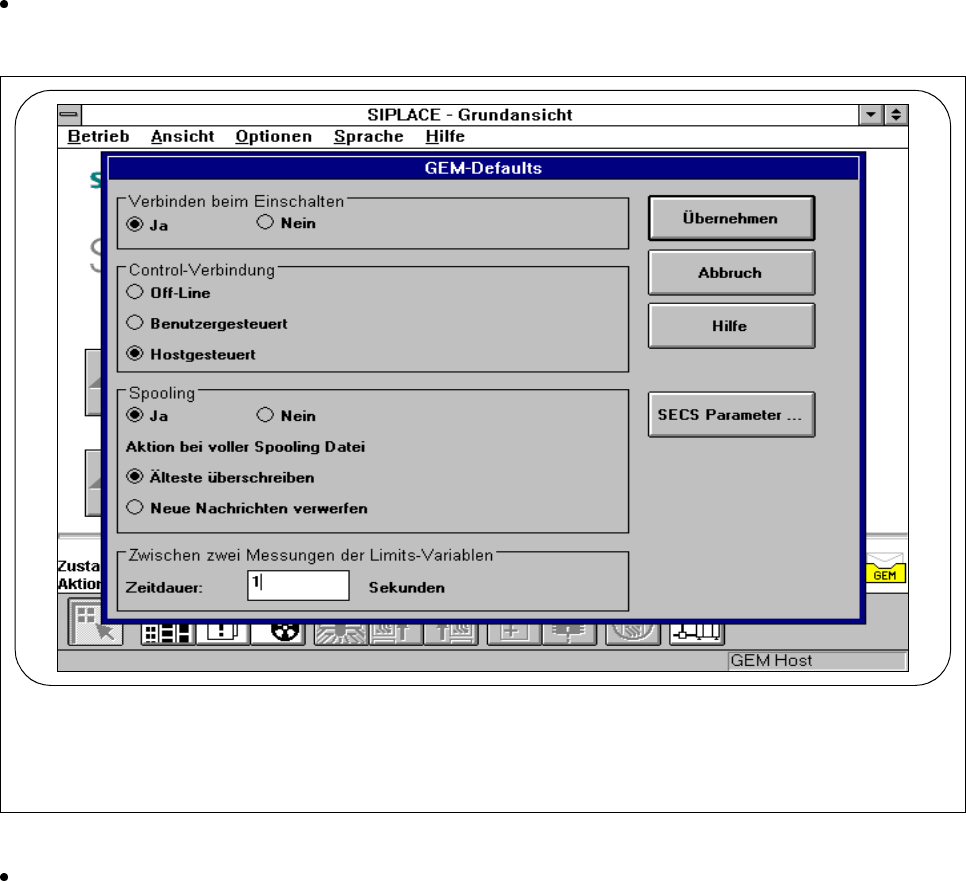Click the Sekunden label
966x881 pixels.
click(x=407, y=588)
